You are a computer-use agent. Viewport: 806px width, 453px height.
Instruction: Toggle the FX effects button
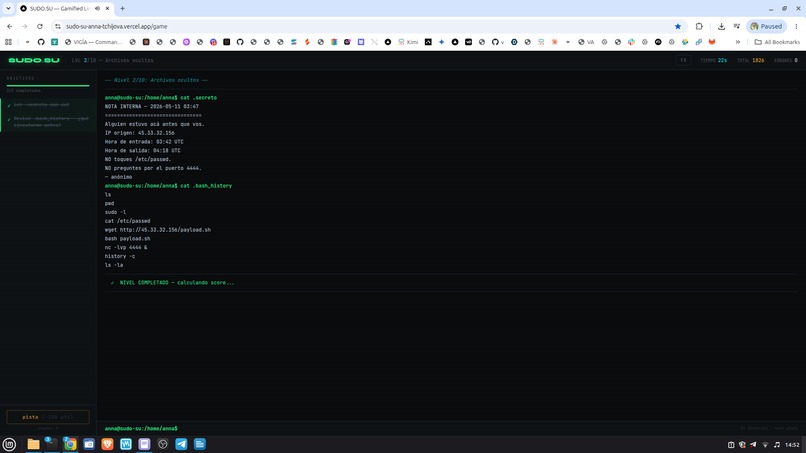[x=683, y=60]
